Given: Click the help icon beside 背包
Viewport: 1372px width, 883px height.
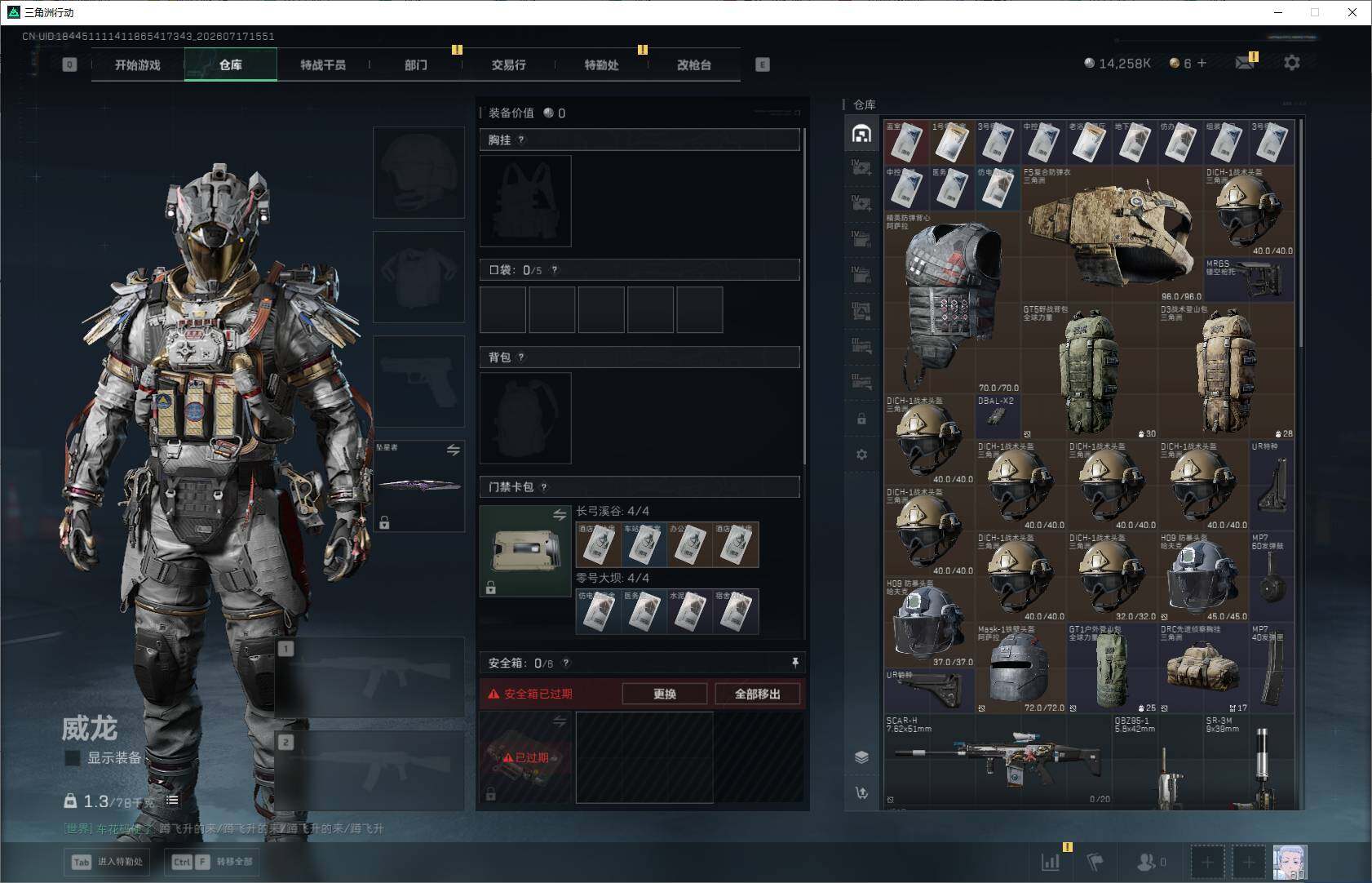Looking at the screenshot, I should pos(521,357).
